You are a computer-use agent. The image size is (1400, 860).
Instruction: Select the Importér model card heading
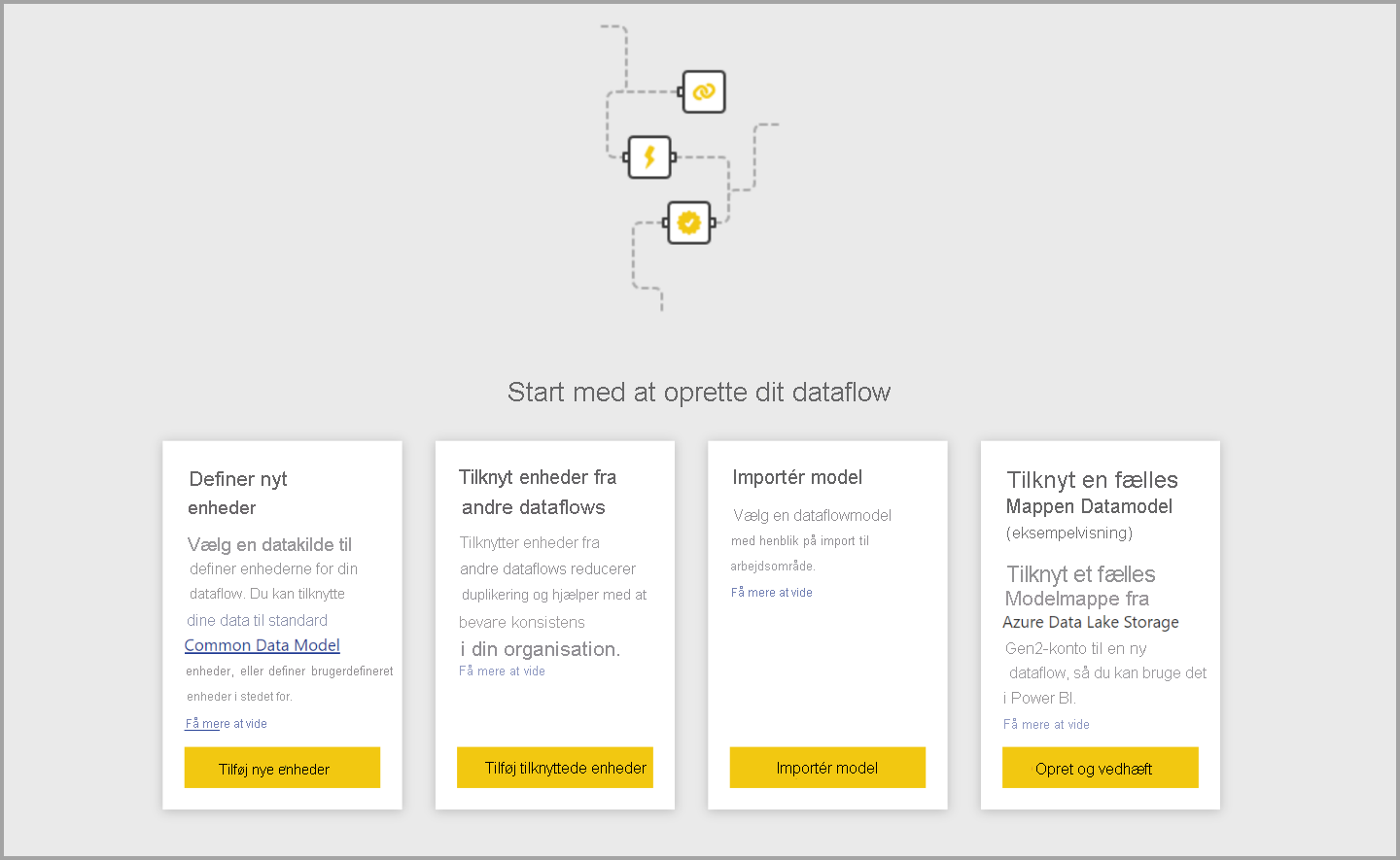coord(797,477)
